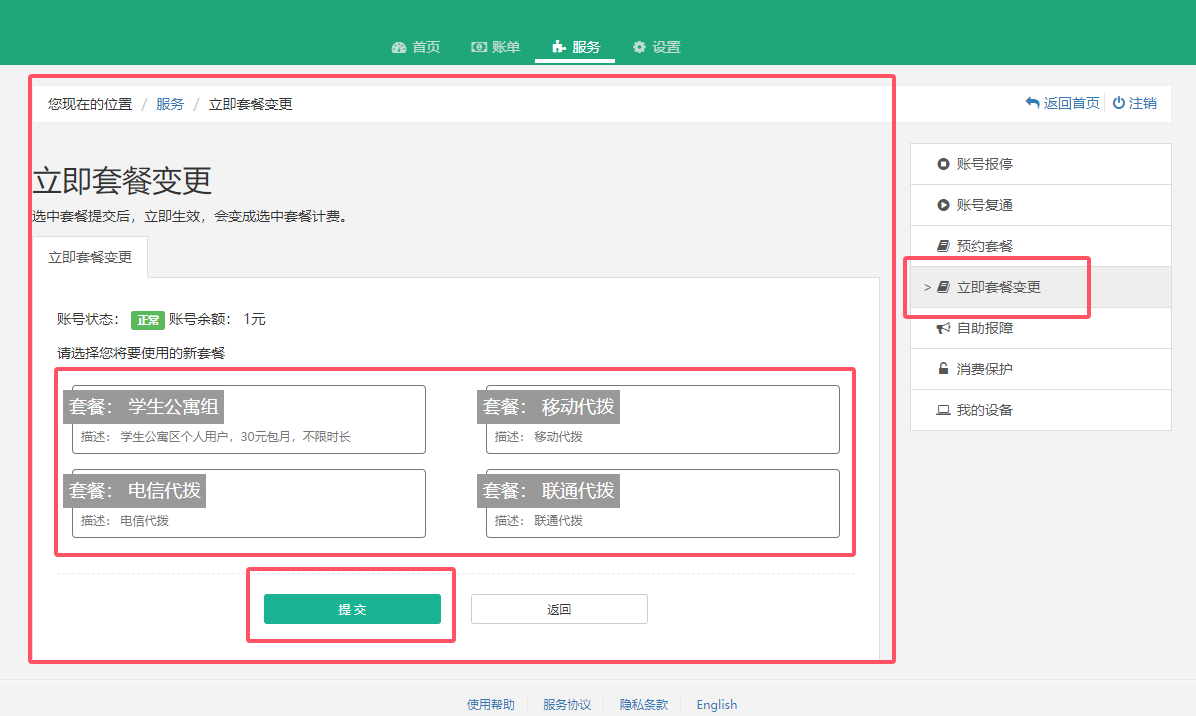Click the 我的设备 laptop icon
1196x716 pixels.
click(x=943, y=410)
